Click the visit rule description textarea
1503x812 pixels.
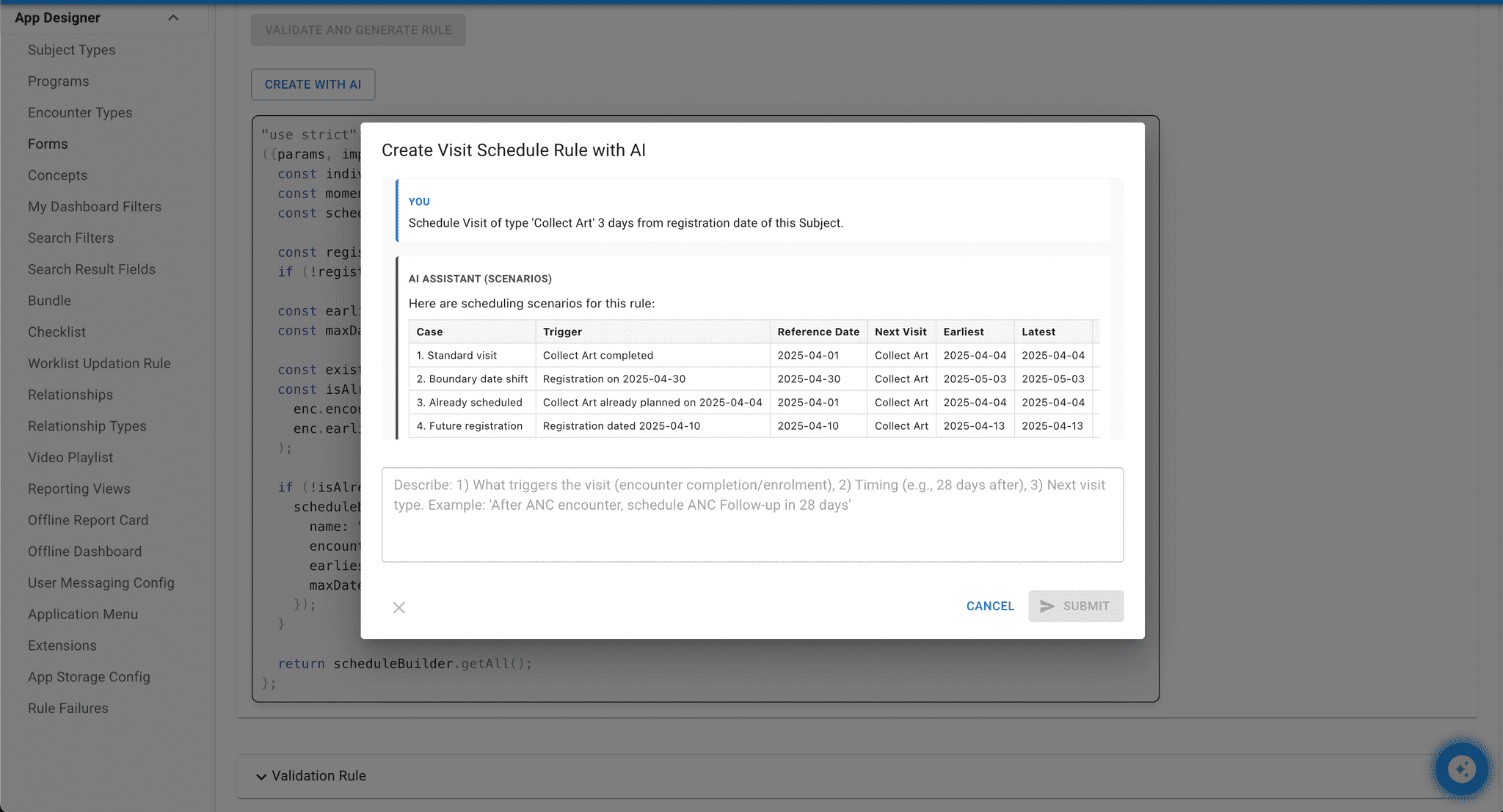pyautogui.click(x=751, y=514)
